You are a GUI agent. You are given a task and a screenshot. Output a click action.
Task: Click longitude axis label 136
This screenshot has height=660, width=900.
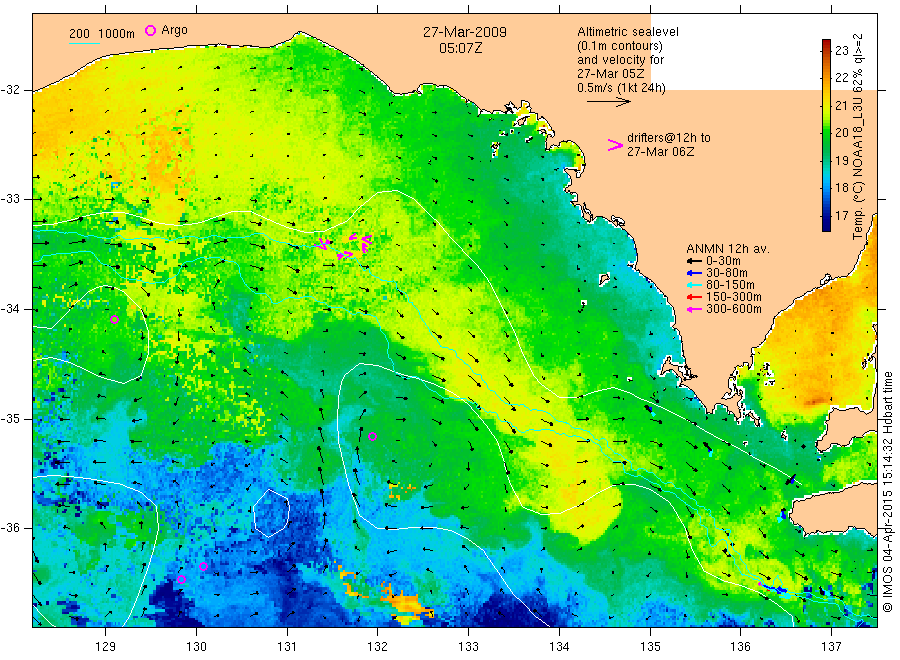[740, 647]
